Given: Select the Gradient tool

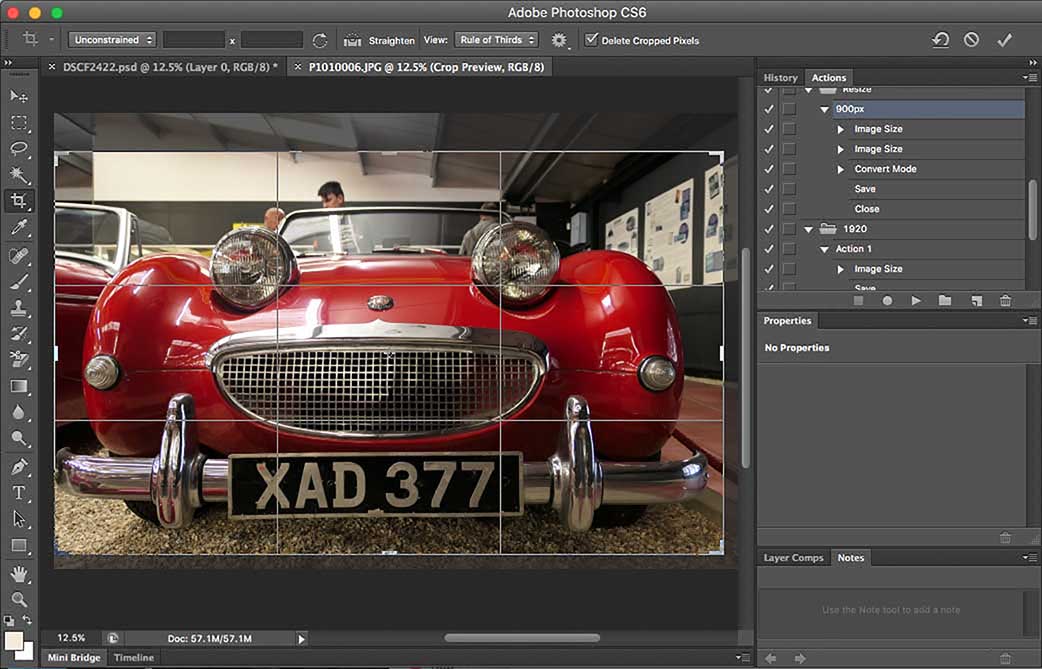Looking at the screenshot, I should click(19, 386).
